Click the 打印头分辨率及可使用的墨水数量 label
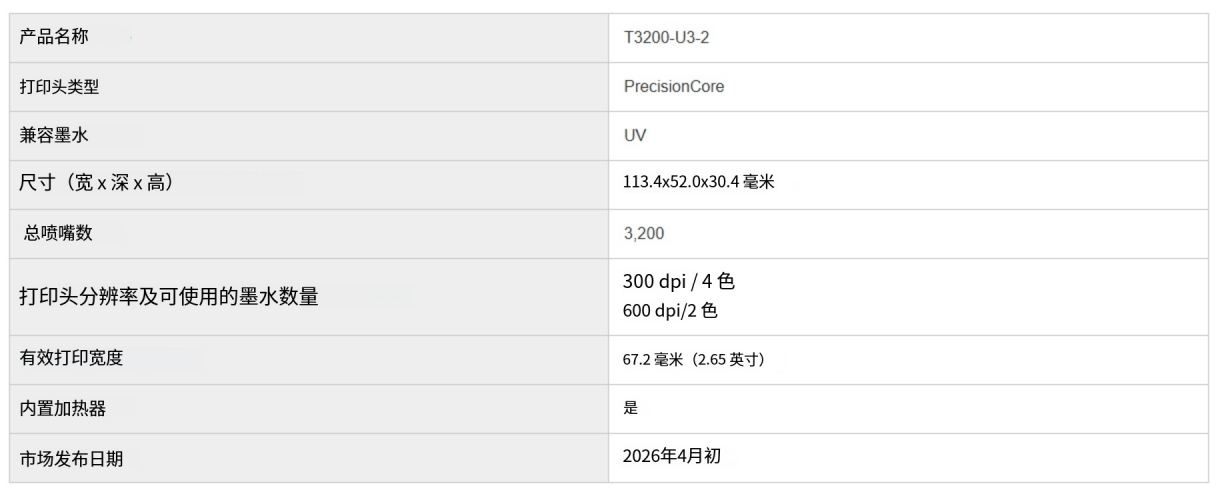Viewport: 1220px width, 494px height. [169, 297]
